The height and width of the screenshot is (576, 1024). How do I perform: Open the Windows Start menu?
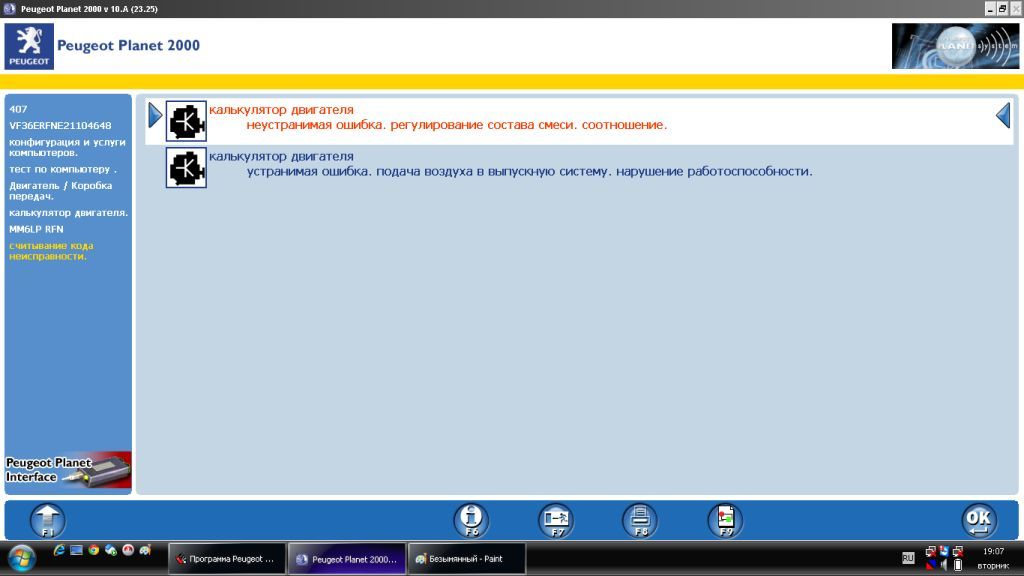22,558
